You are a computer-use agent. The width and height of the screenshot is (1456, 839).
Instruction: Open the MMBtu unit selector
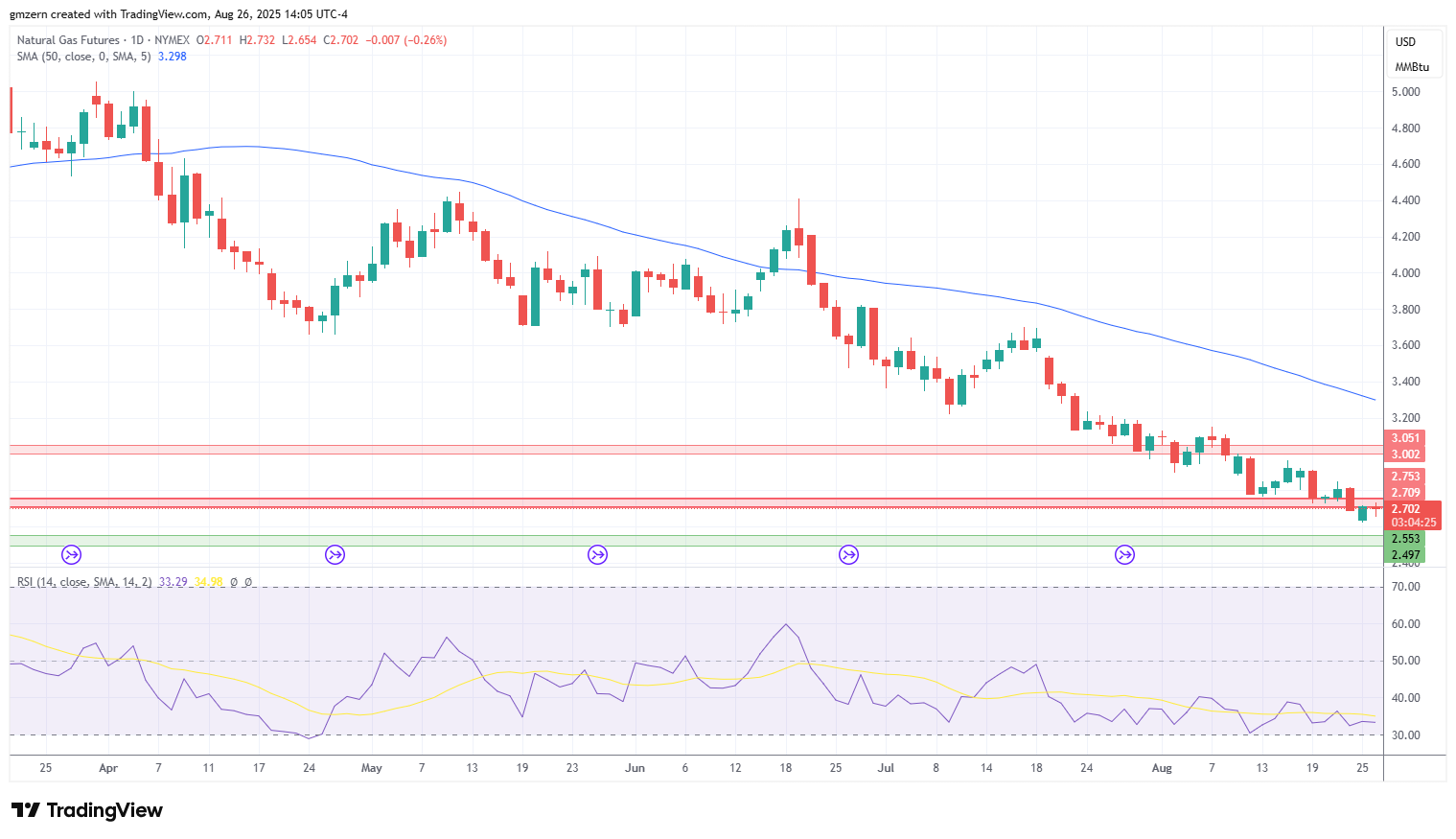[x=1412, y=67]
